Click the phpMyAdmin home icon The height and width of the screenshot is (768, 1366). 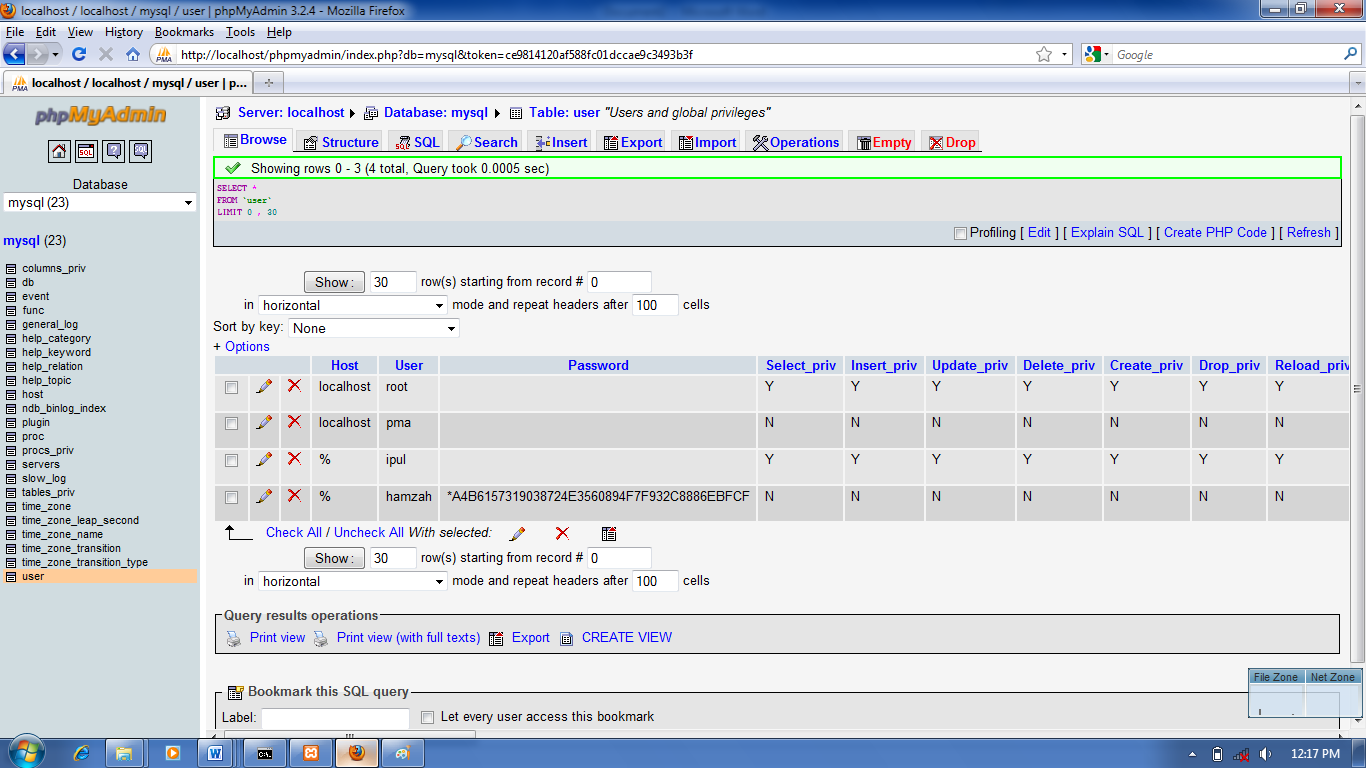[59, 152]
